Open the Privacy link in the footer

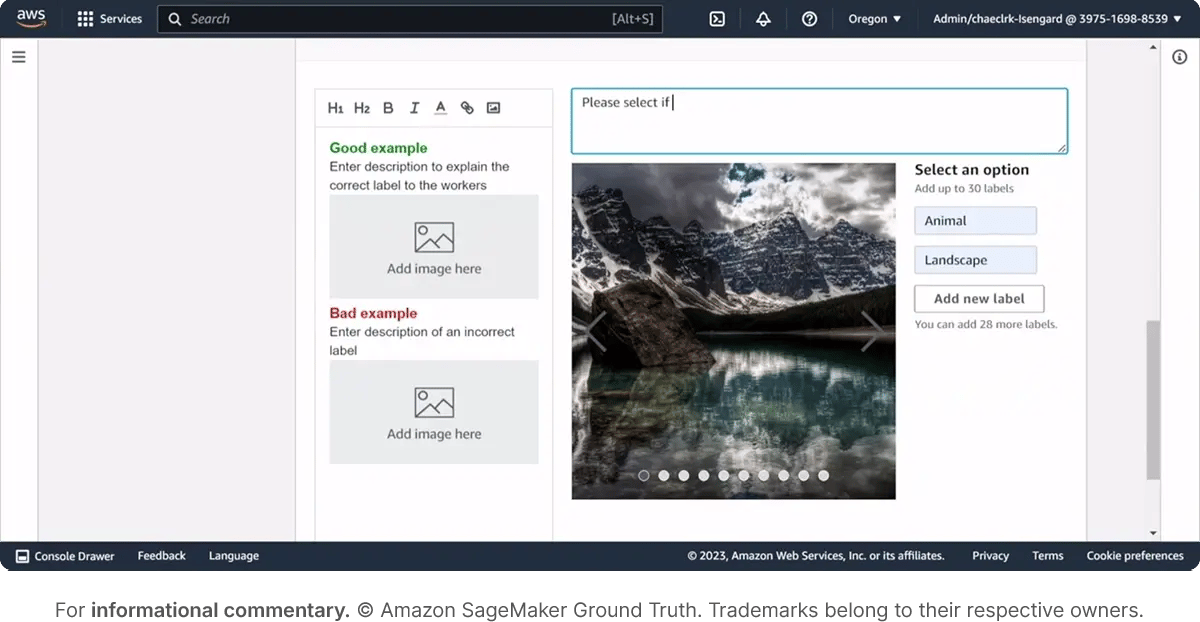989,555
